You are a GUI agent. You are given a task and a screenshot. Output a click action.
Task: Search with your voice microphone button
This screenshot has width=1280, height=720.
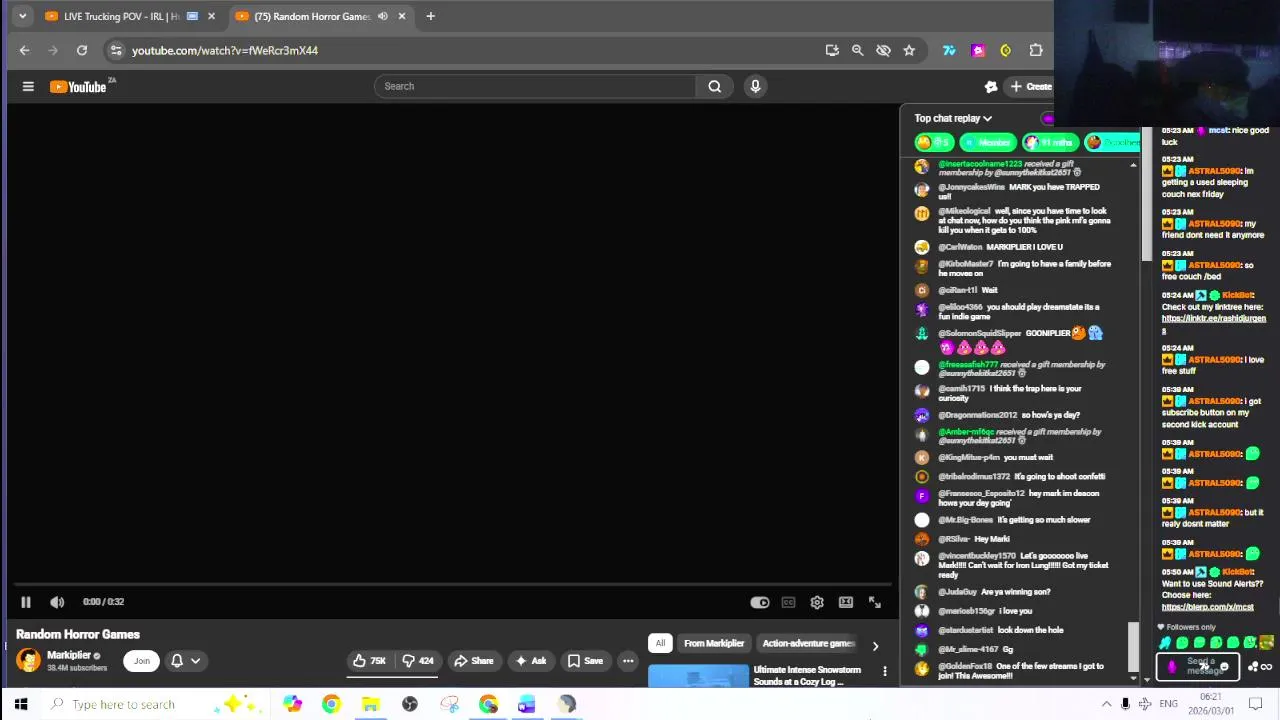[755, 86]
